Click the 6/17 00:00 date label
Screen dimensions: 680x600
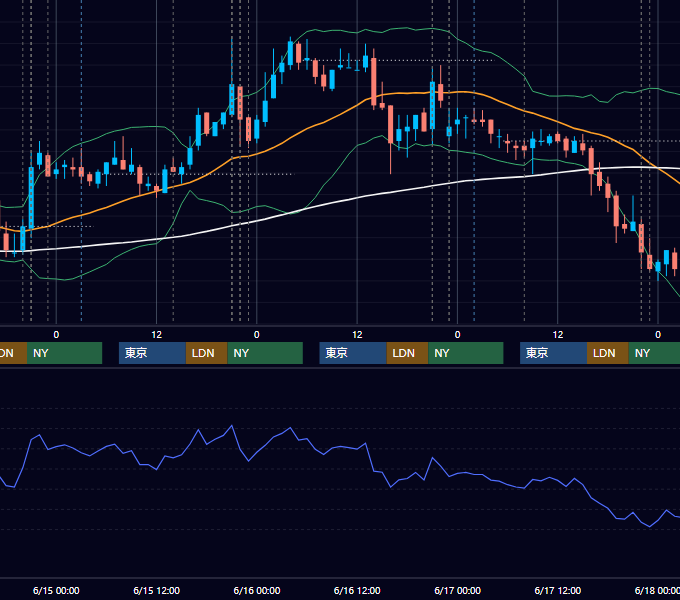tap(458, 590)
